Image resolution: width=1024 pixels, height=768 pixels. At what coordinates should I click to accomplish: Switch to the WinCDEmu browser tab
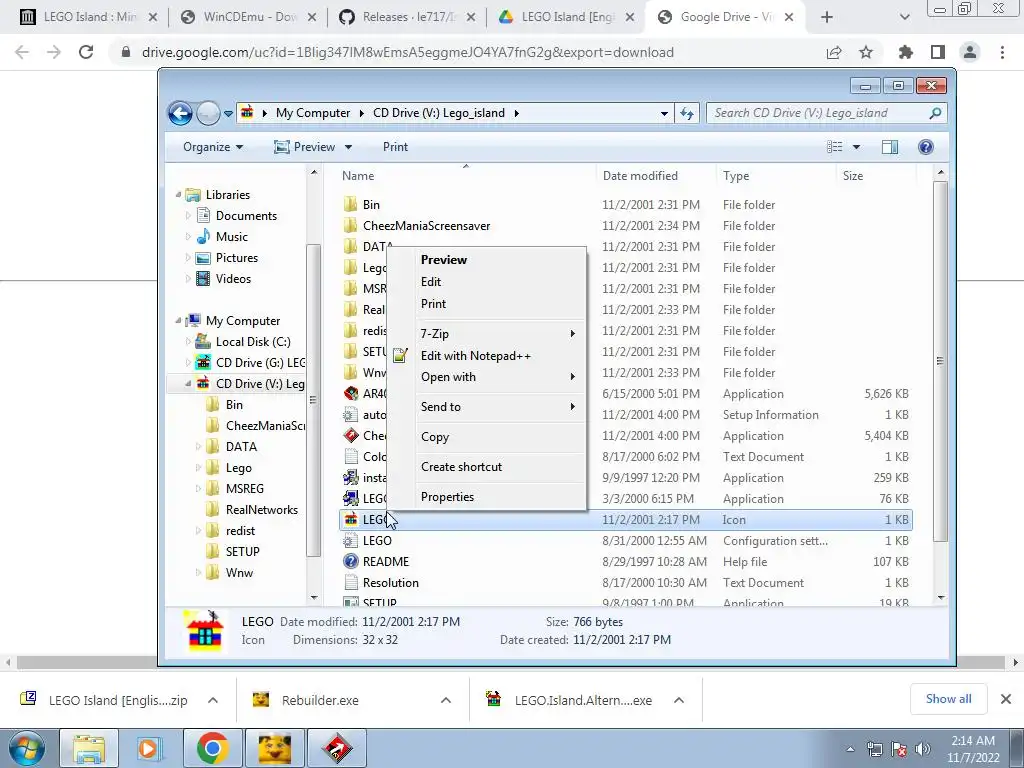(x=249, y=18)
